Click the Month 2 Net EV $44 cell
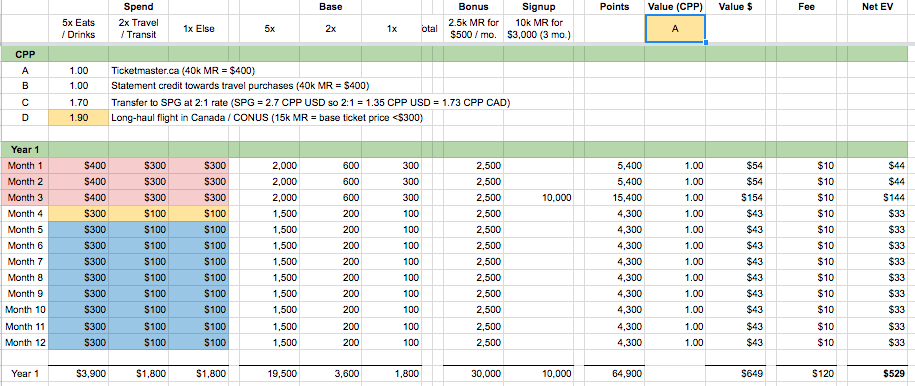The width and height of the screenshot is (915, 386). [878, 182]
